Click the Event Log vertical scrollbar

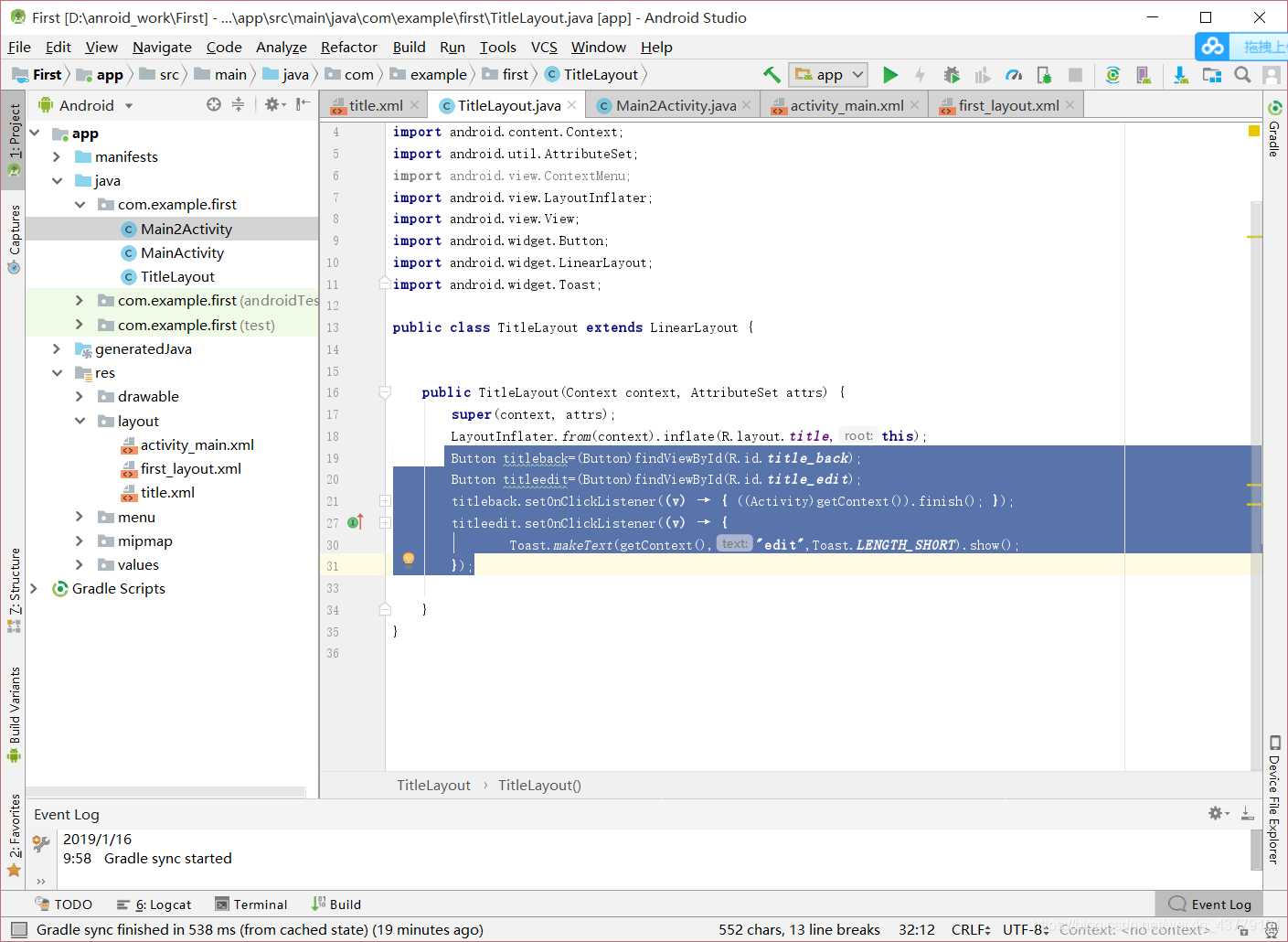point(1256,851)
